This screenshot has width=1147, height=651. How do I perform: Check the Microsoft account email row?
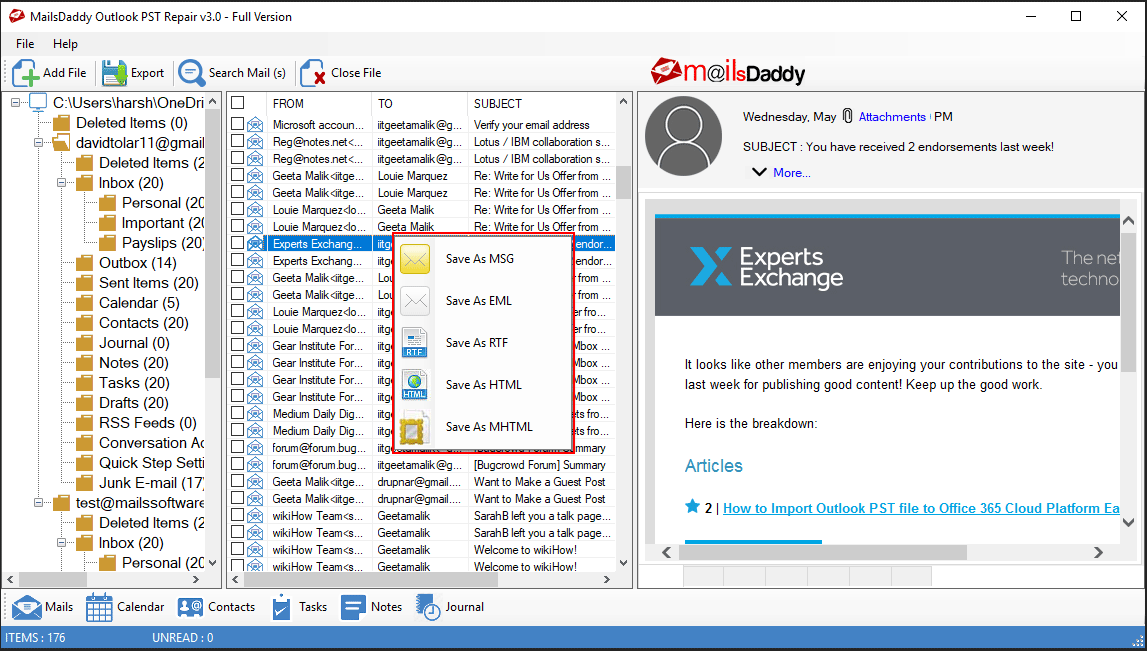(237, 124)
